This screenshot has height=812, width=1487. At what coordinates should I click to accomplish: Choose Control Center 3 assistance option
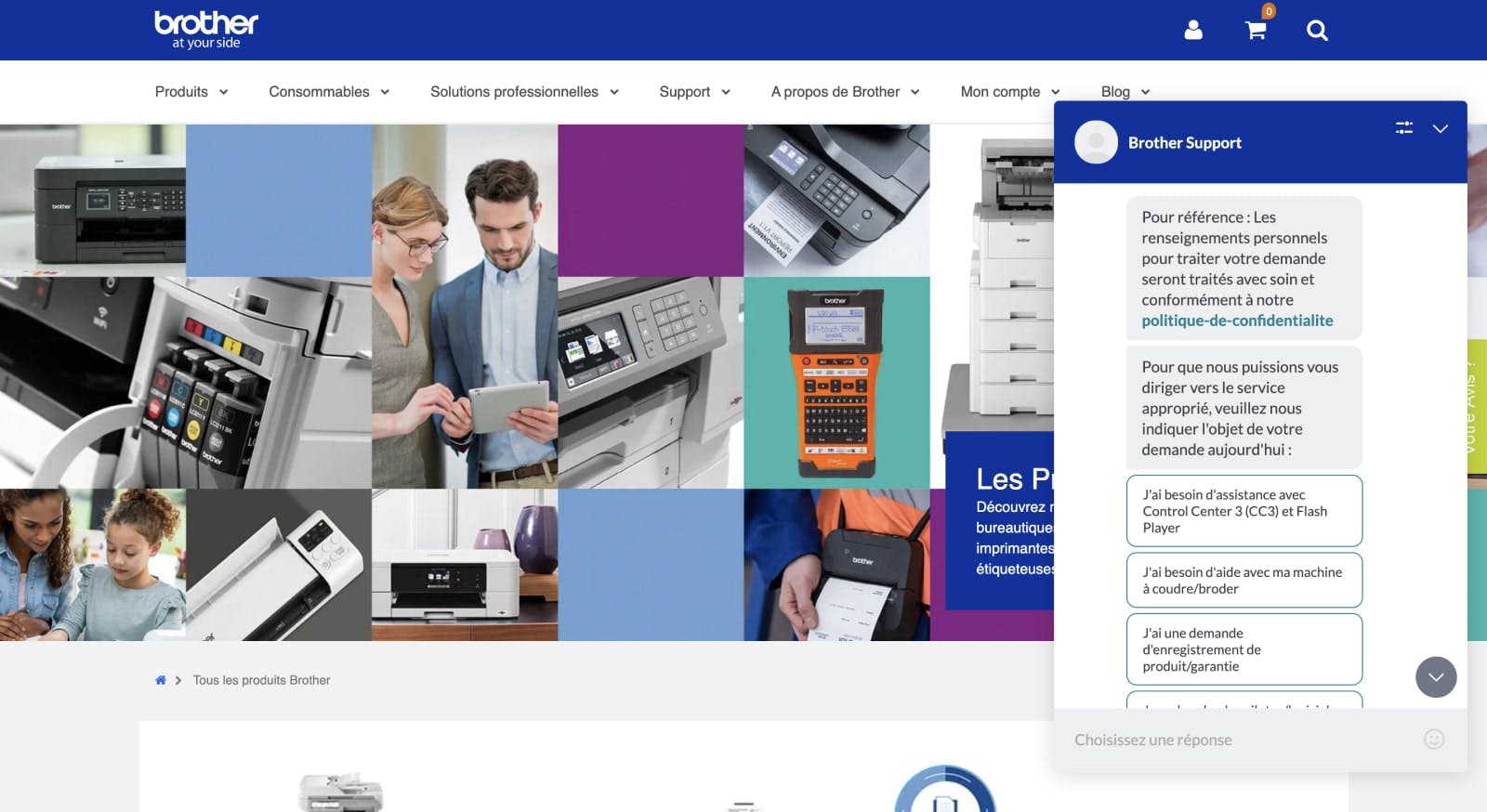coord(1244,511)
